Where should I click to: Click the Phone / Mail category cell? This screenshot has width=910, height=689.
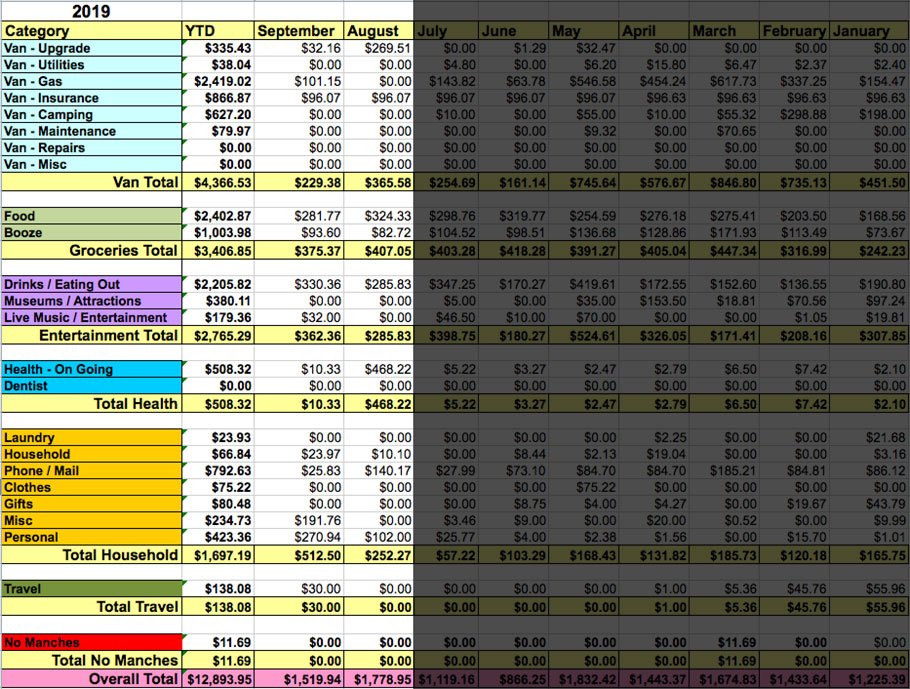point(90,470)
